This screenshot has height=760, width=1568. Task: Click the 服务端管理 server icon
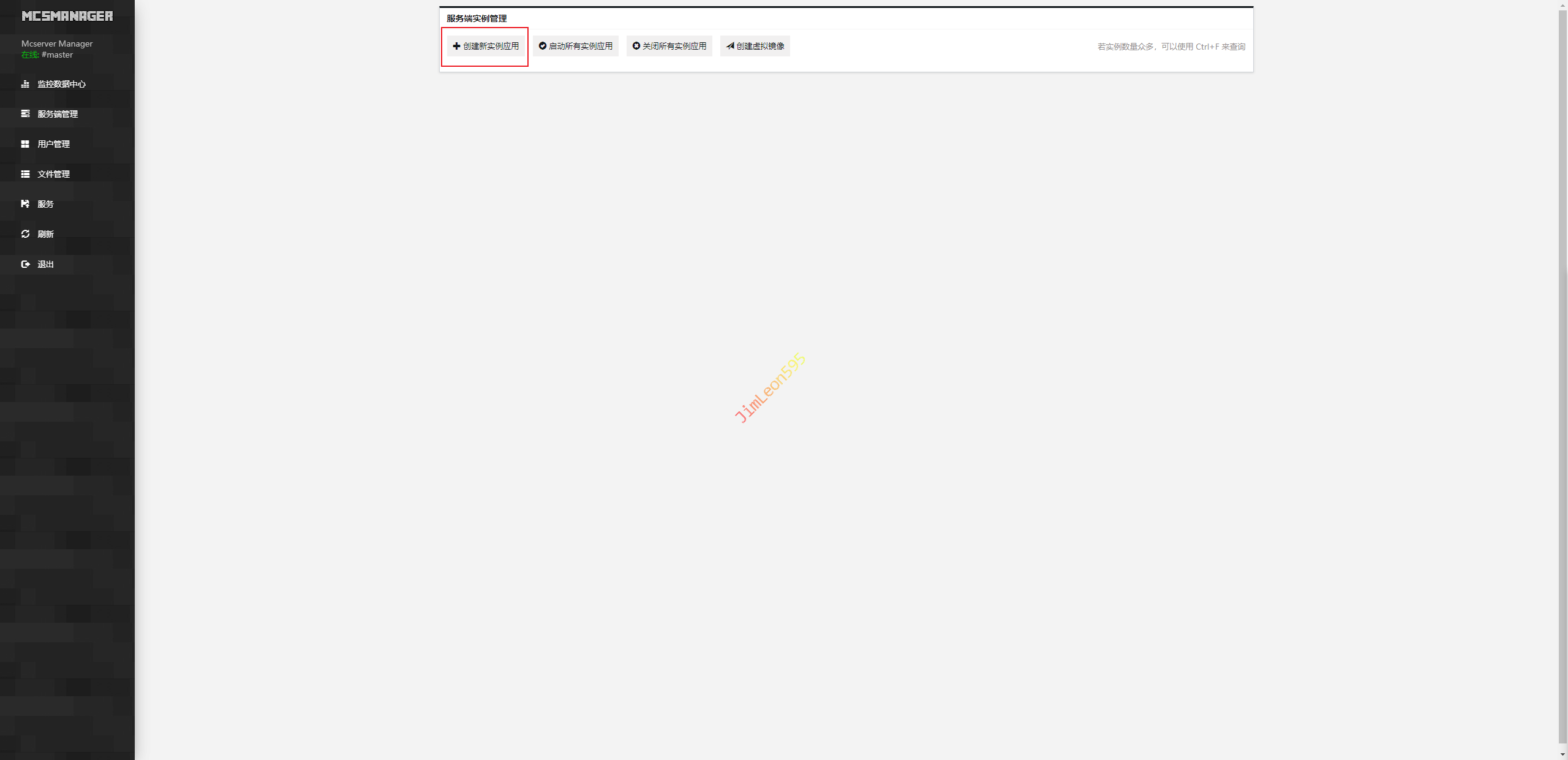coord(25,114)
